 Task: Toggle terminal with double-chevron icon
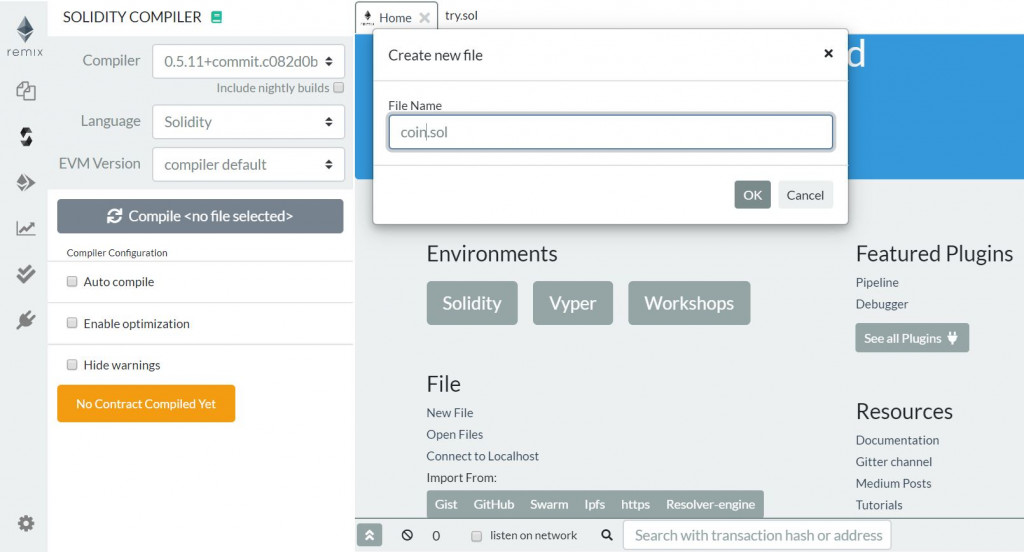coord(369,535)
